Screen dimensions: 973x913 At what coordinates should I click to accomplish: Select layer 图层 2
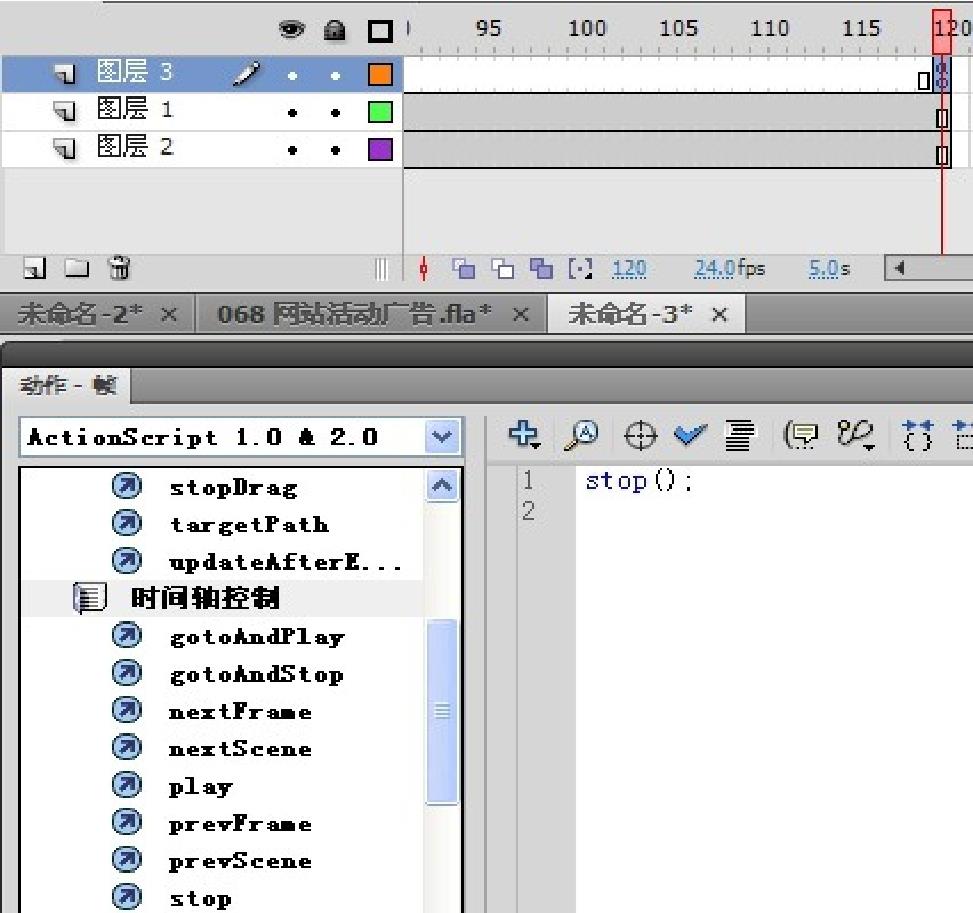(x=202, y=149)
